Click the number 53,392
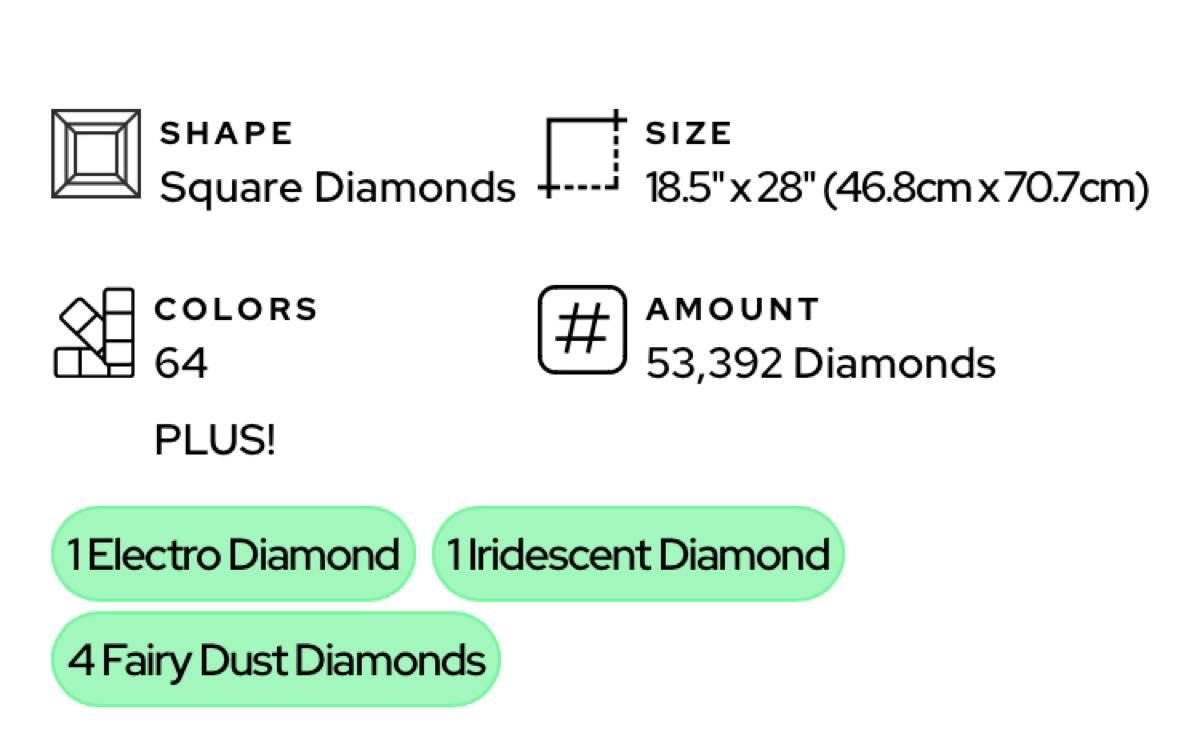1200x743 pixels. coord(714,363)
